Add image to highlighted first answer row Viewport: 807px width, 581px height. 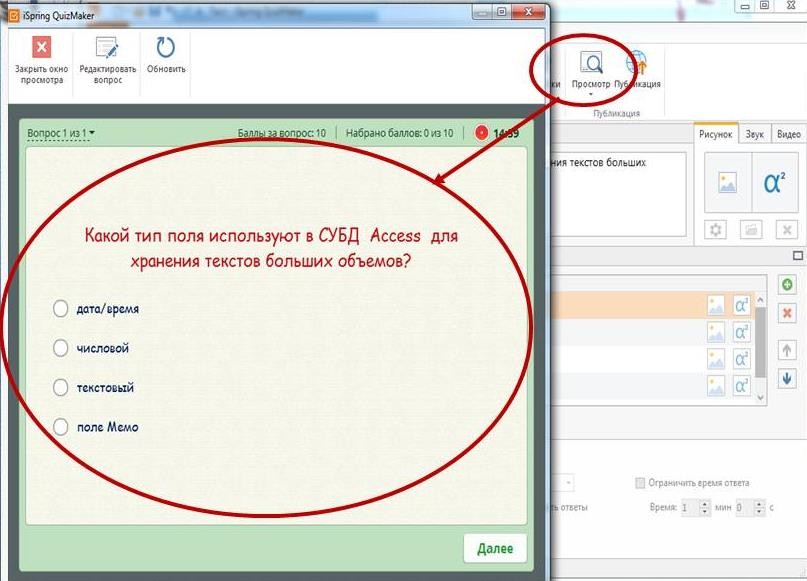click(x=716, y=305)
